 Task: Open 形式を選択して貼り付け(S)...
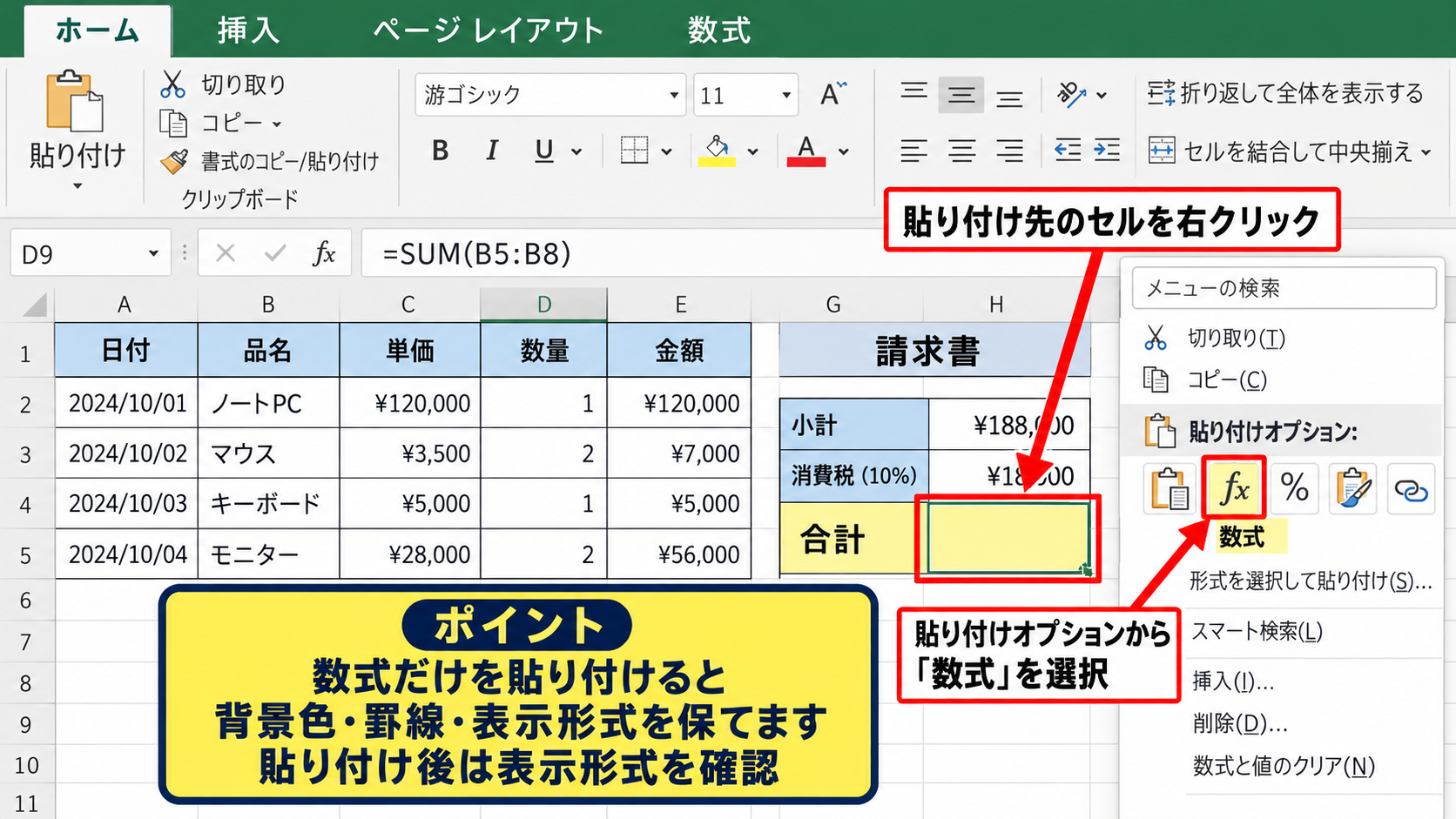(x=1310, y=581)
